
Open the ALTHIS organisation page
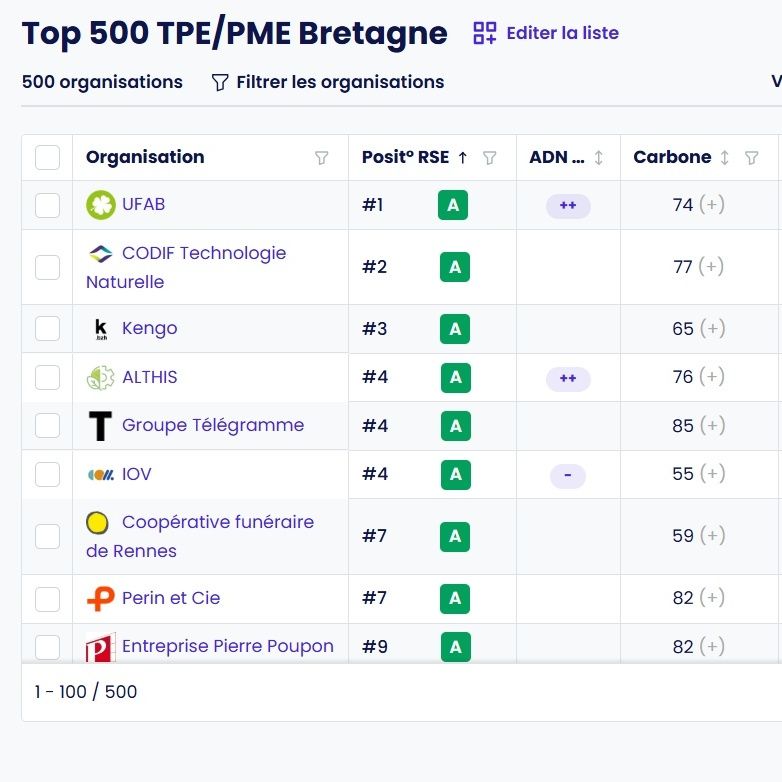click(149, 378)
